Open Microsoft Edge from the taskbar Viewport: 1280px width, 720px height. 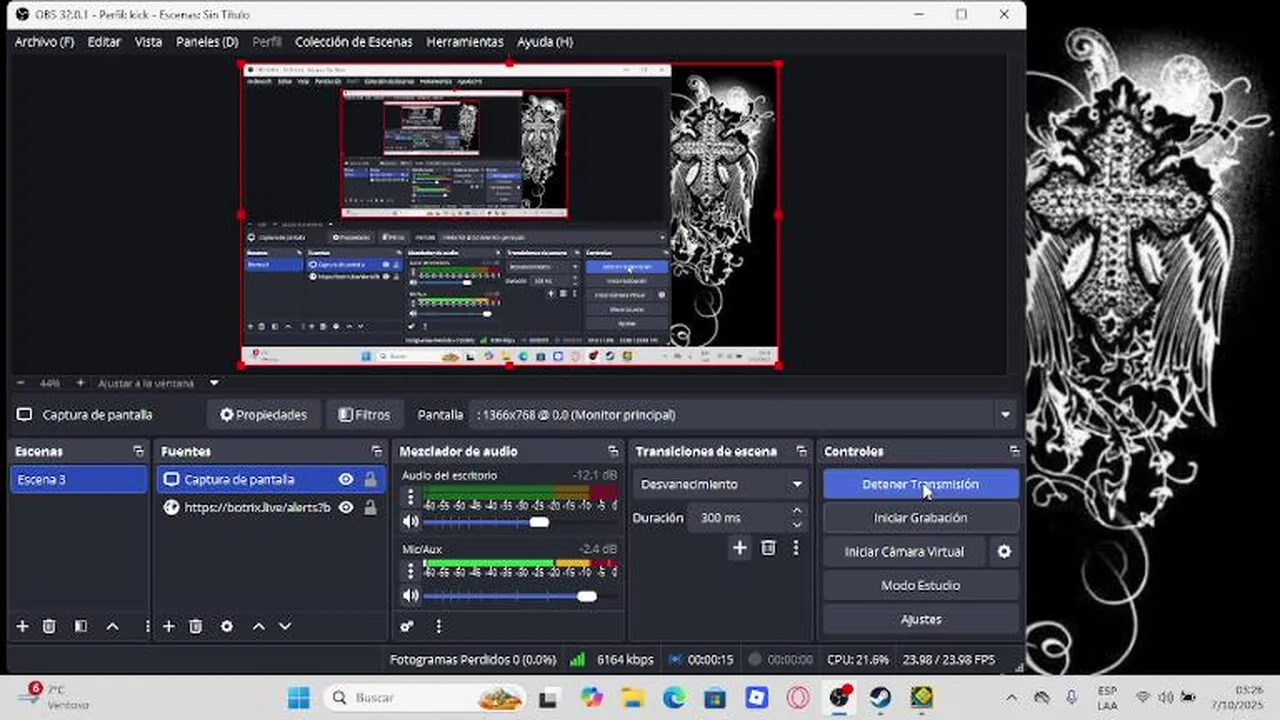pyautogui.click(x=675, y=698)
